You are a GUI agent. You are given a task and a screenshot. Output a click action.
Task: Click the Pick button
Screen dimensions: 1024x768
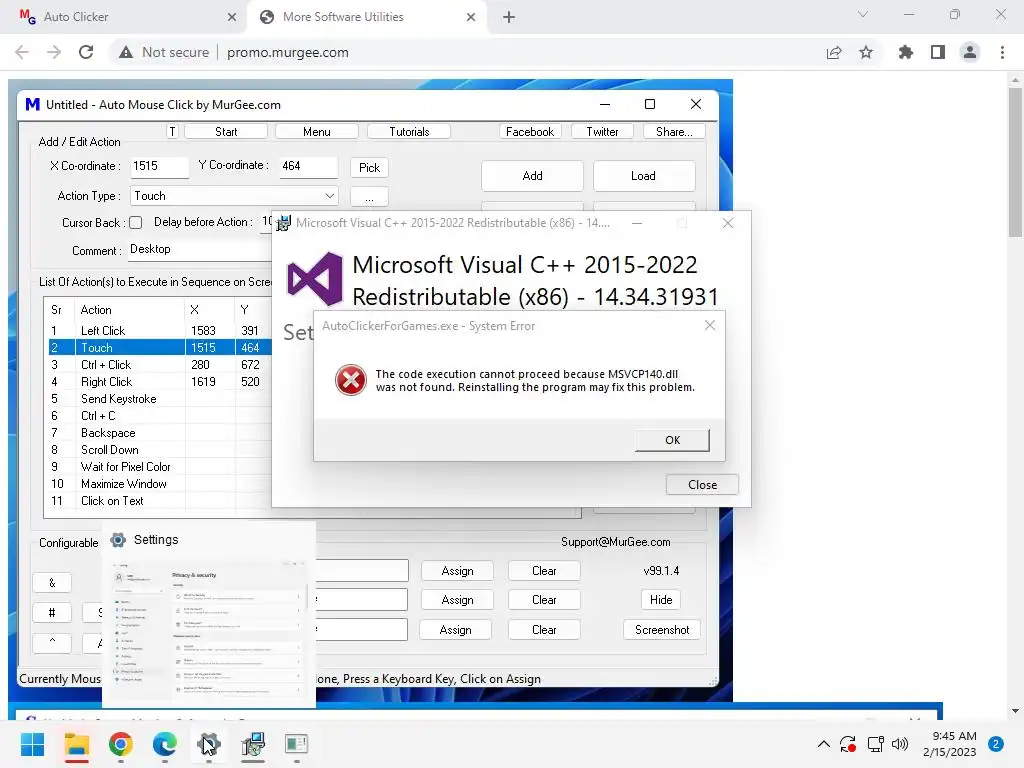pyautogui.click(x=369, y=168)
